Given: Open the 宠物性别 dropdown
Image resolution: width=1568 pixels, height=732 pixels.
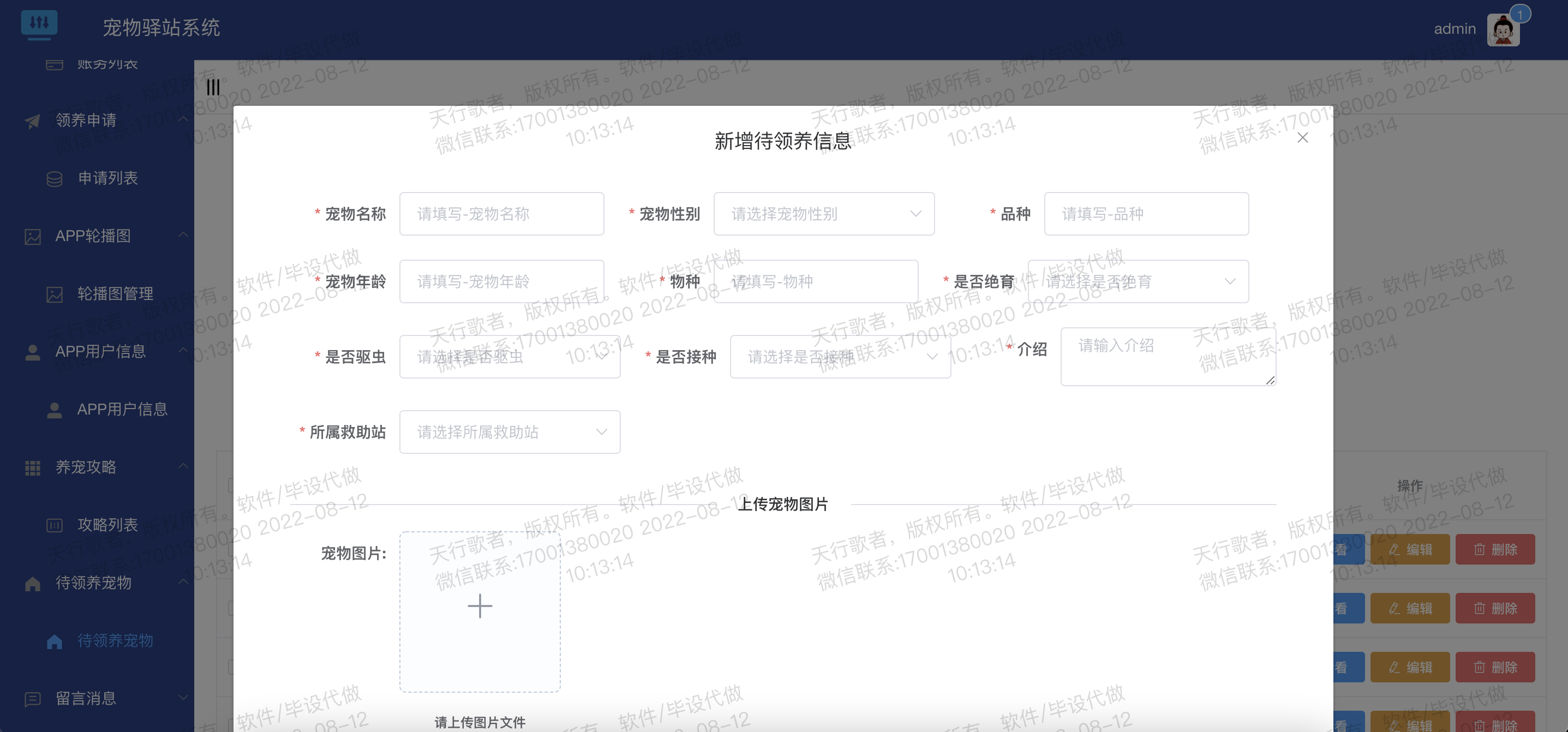Looking at the screenshot, I should [x=824, y=214].
